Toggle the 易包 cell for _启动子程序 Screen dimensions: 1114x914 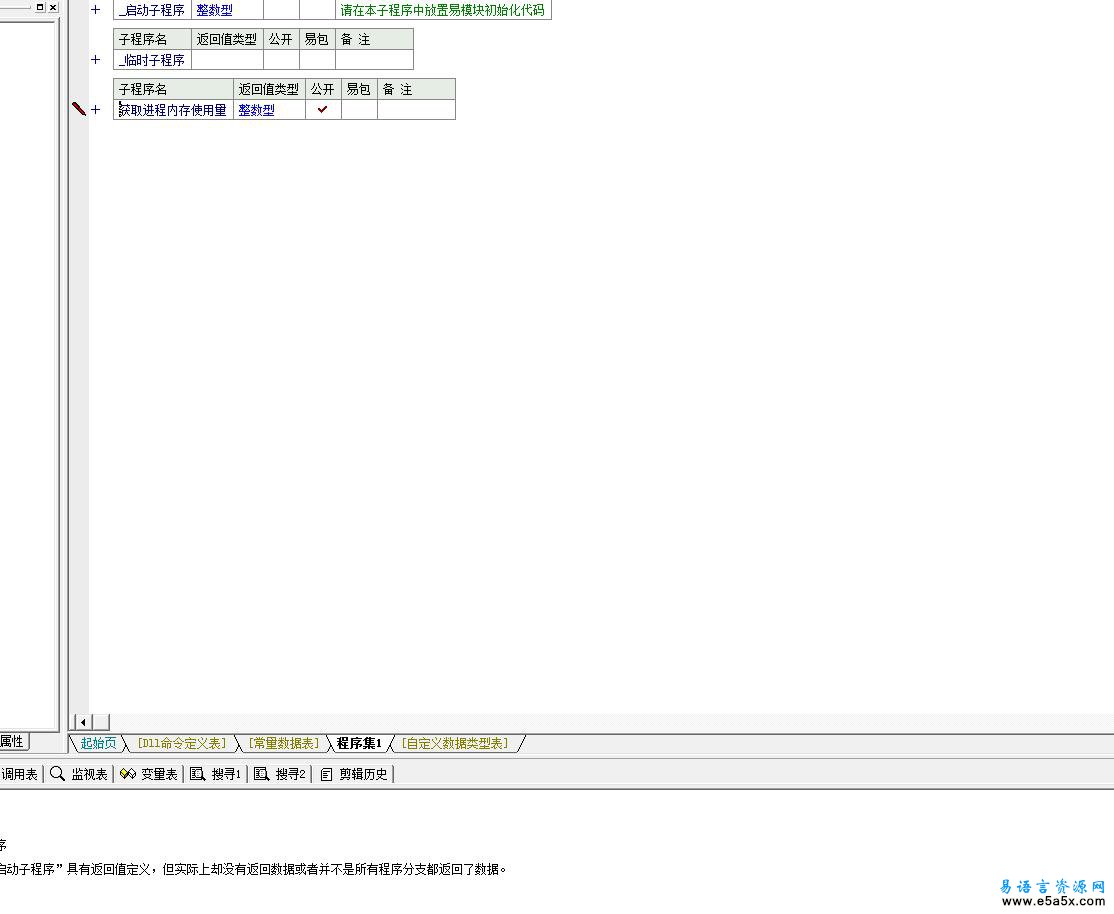coord(317,10)
